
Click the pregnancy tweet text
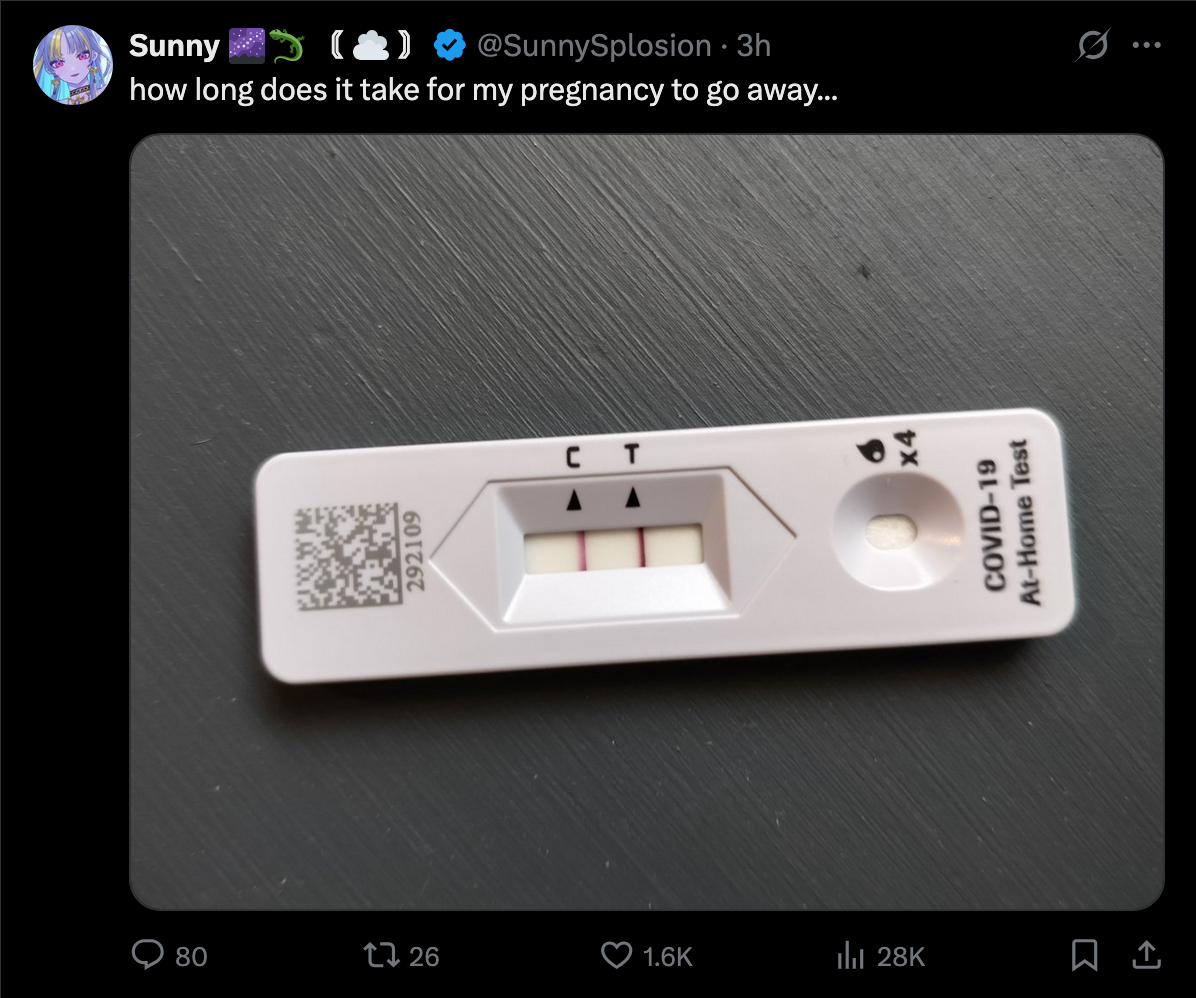pos(484,91)
